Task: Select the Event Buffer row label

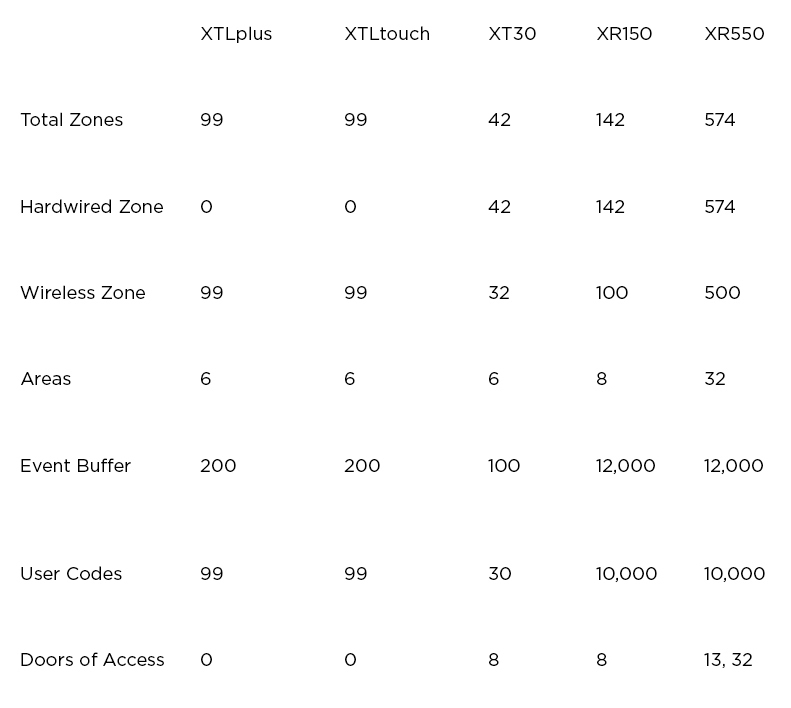Action: (76, 466)
